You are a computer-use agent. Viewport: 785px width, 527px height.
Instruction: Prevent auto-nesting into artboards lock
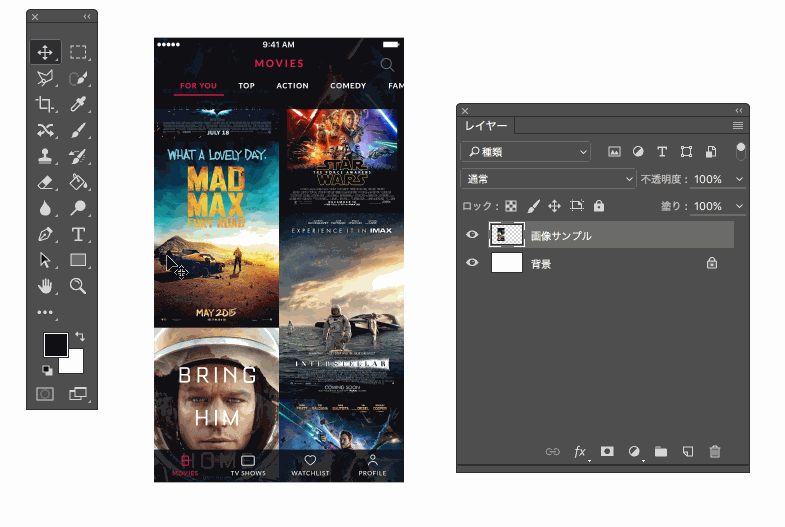pyautogui.click(x=577, y=206)
